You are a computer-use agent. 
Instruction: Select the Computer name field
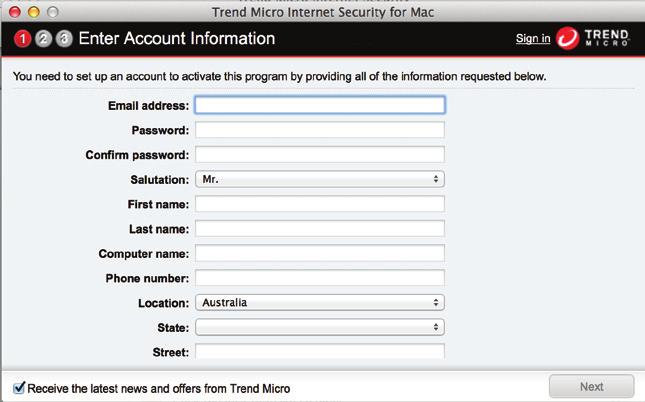click(320, 253)
